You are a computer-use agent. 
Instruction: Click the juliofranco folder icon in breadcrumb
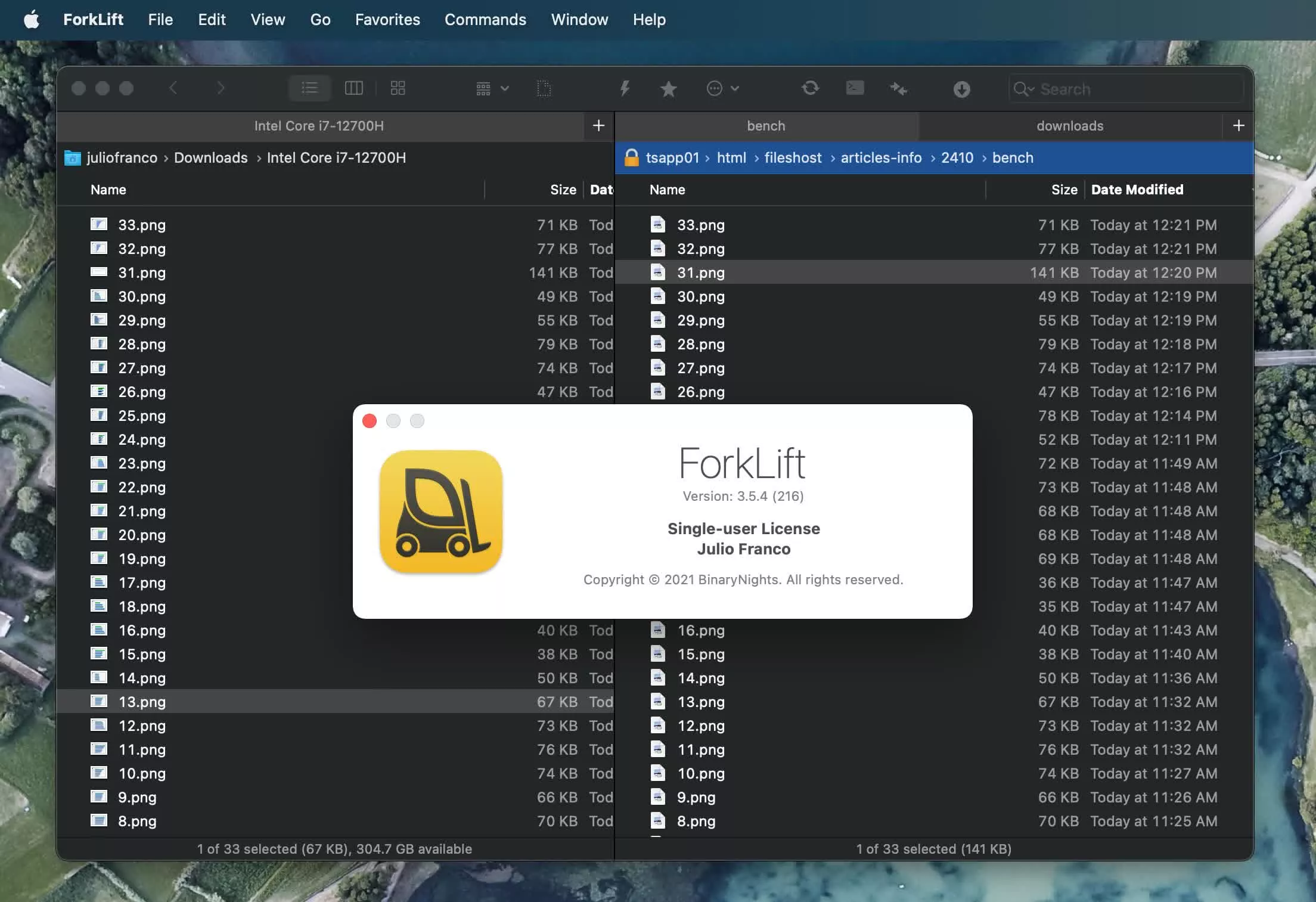pos(73,157)
